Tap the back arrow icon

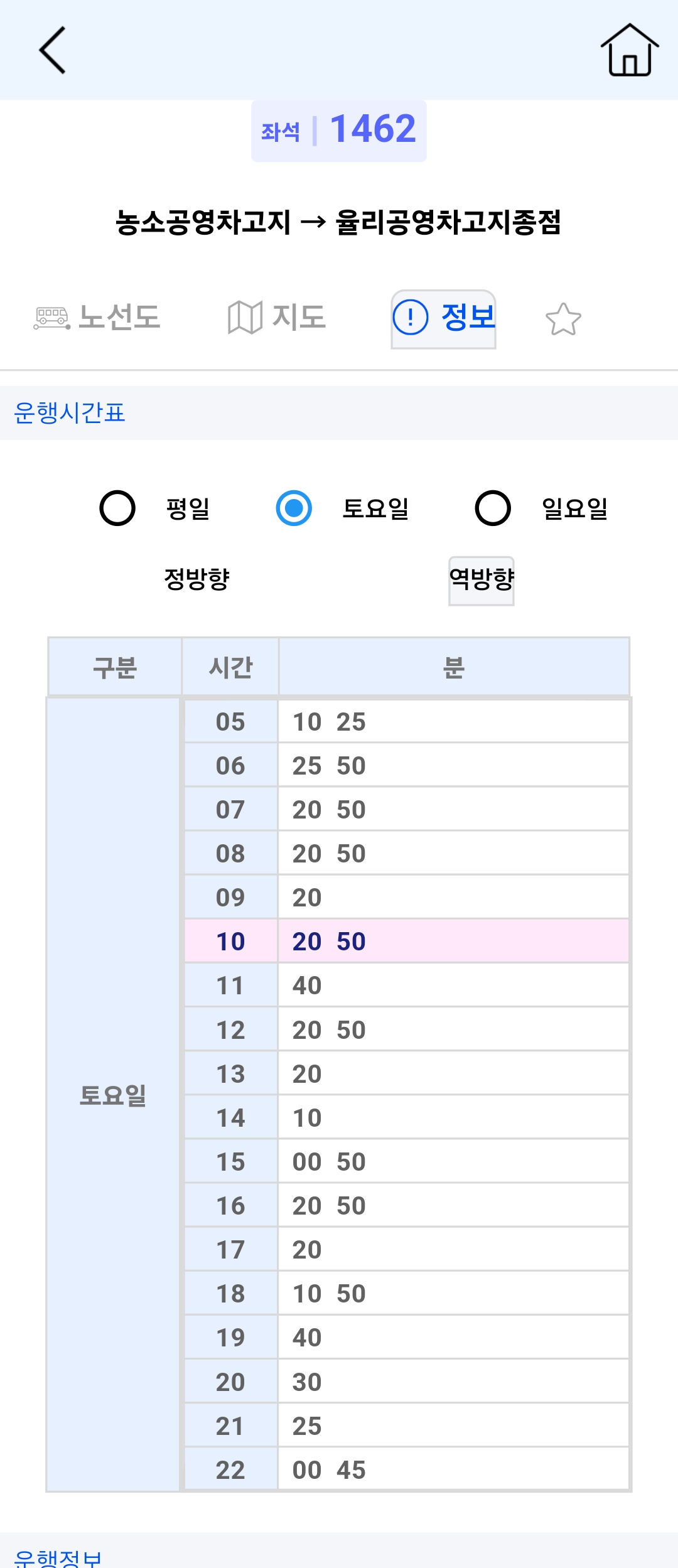click(x=52, y=50)
